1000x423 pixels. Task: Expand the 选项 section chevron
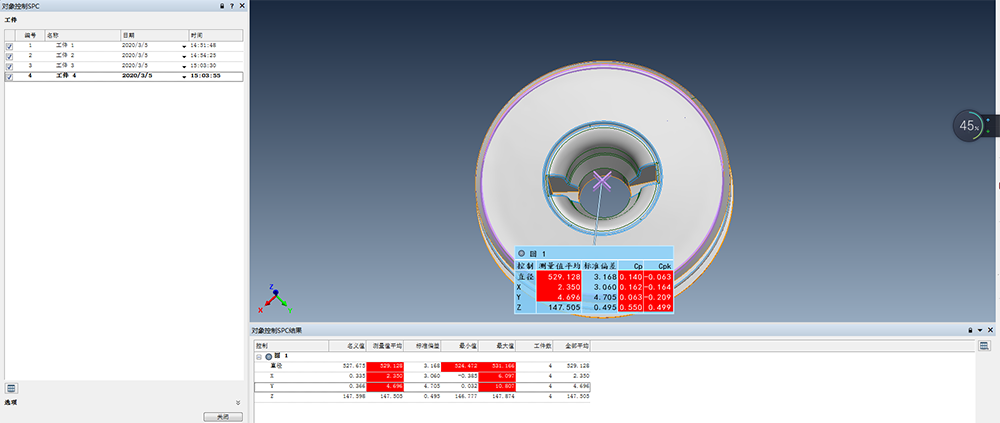point(238,403)
